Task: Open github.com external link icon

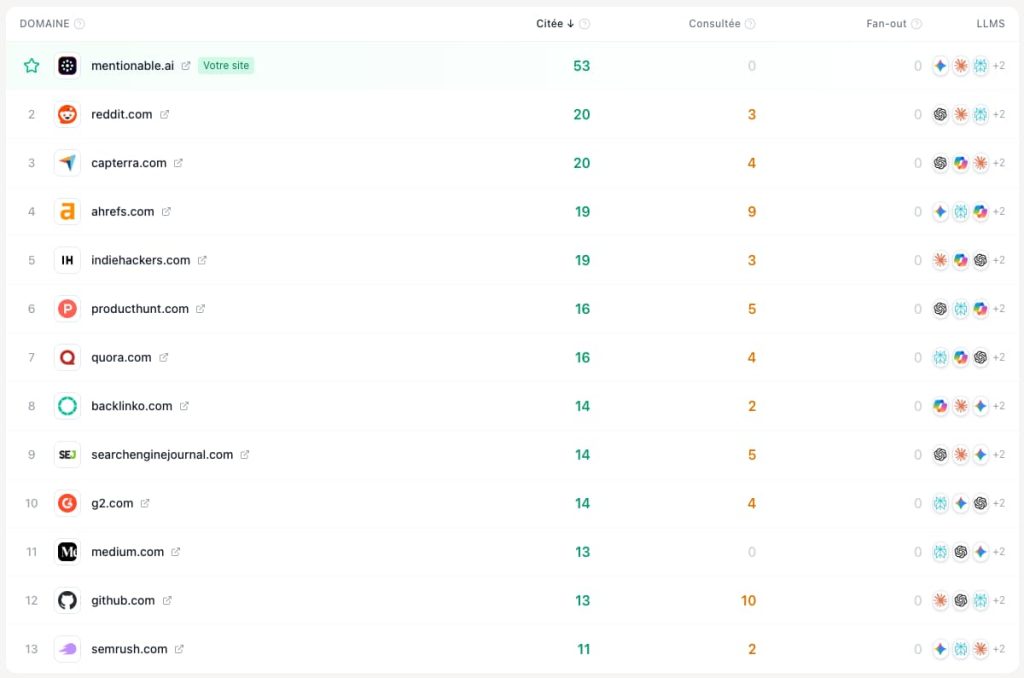Action: coord(167,600)
